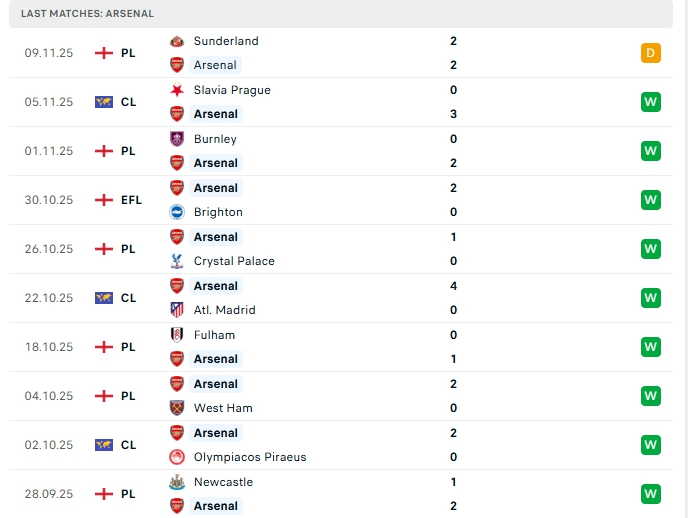Click the W badge for Slavia Prague match
This screenshot has height=518, width=688.
651,102
